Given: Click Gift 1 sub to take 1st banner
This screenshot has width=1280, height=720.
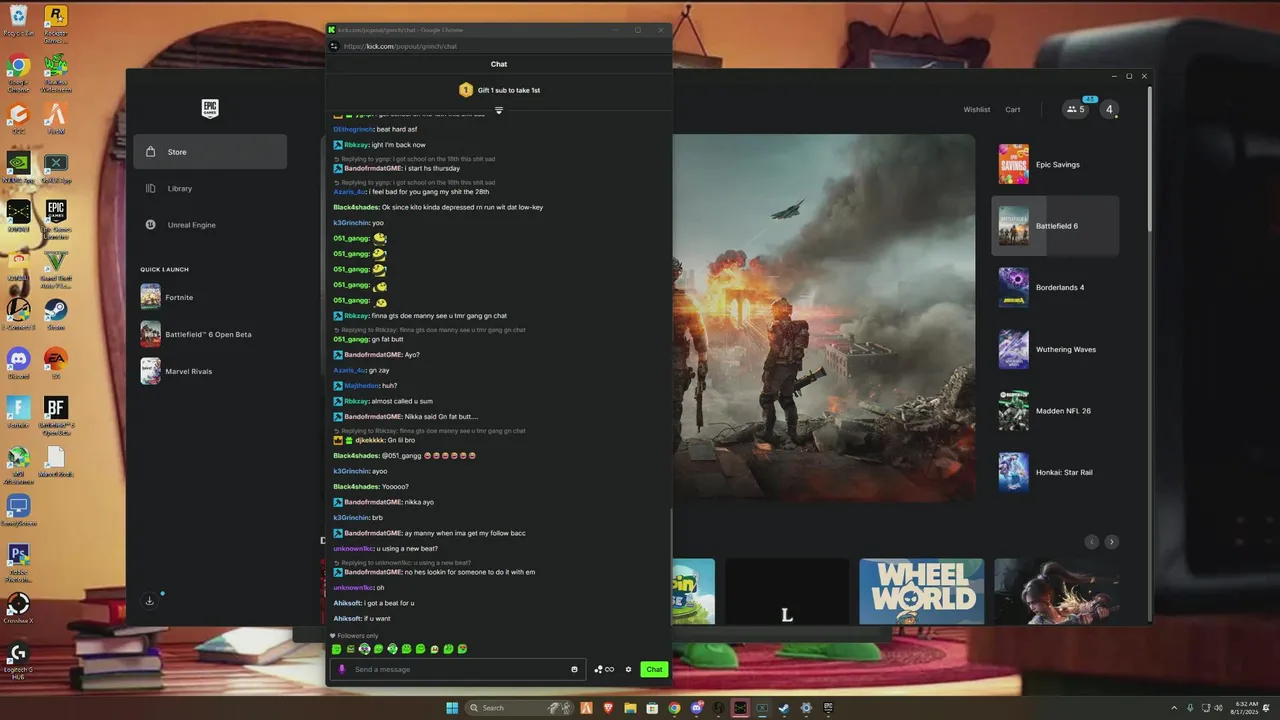Looking at the screenshot, I should pos(499,90).
